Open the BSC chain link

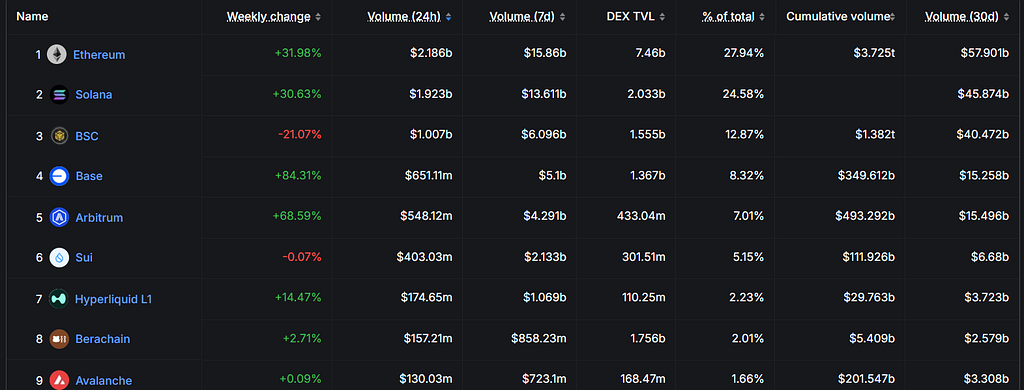click(x=87, y=136)
